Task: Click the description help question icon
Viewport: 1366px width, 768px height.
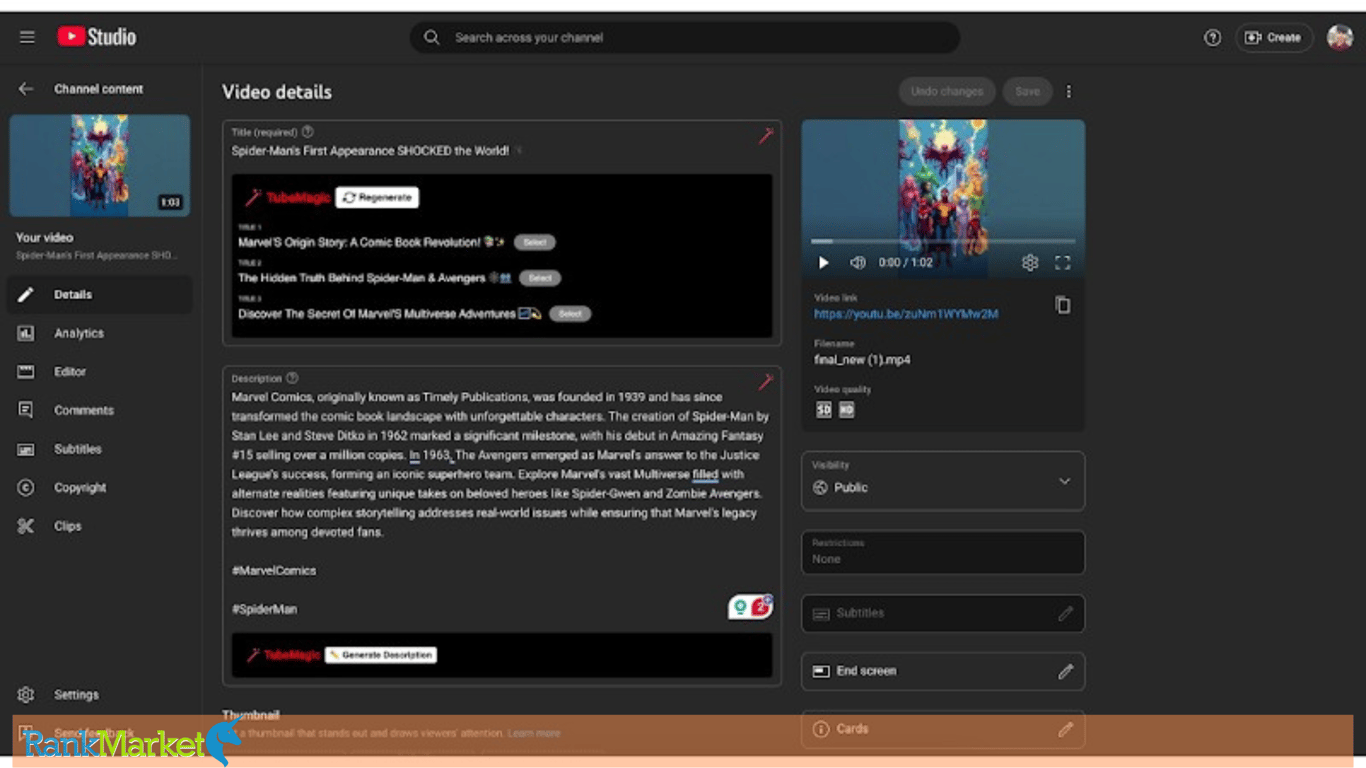Action: pyautogui.click(x=292, y=378)
